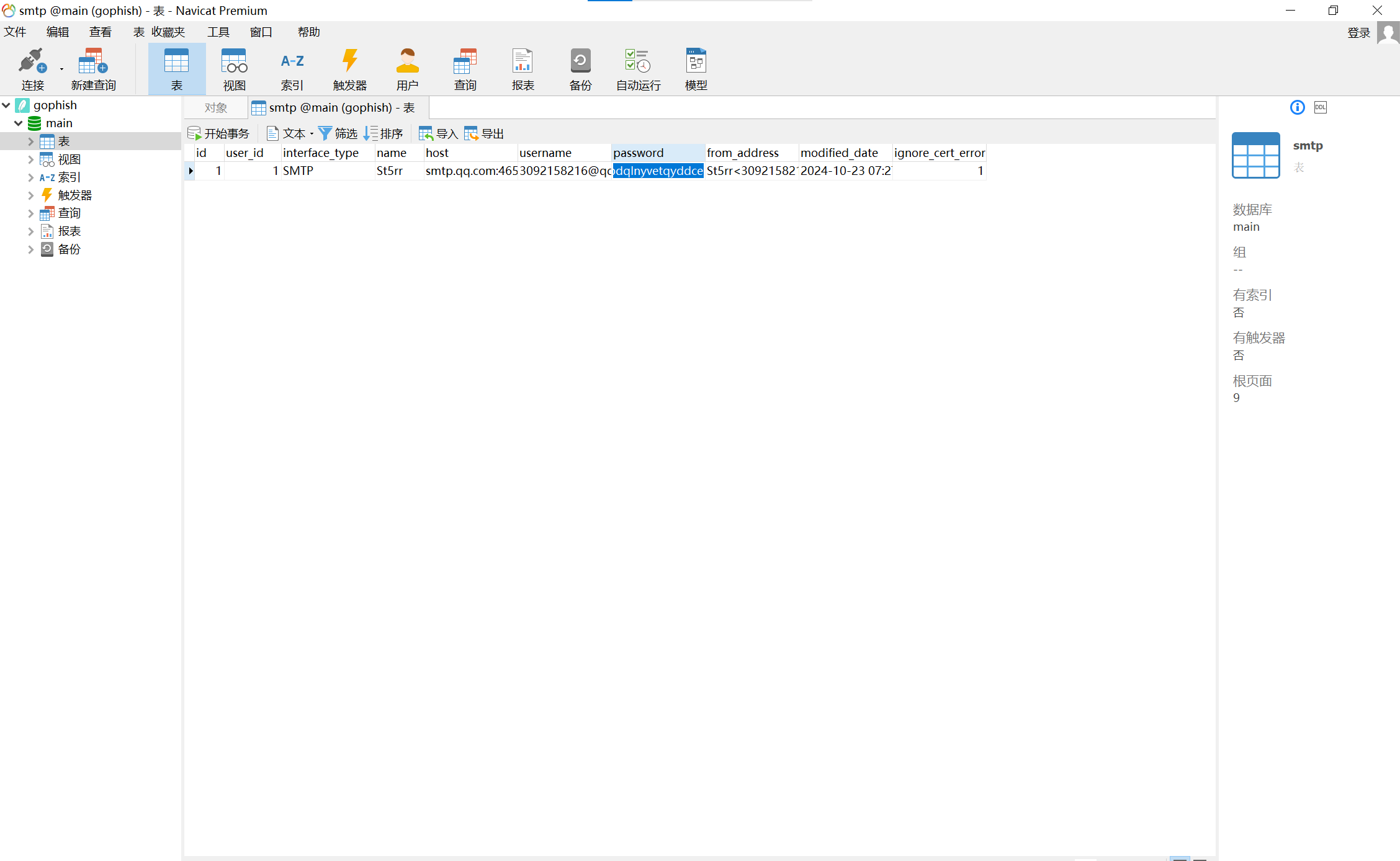Click the password column header
This screenshot has width=1400, height=861.
point(658,153)
